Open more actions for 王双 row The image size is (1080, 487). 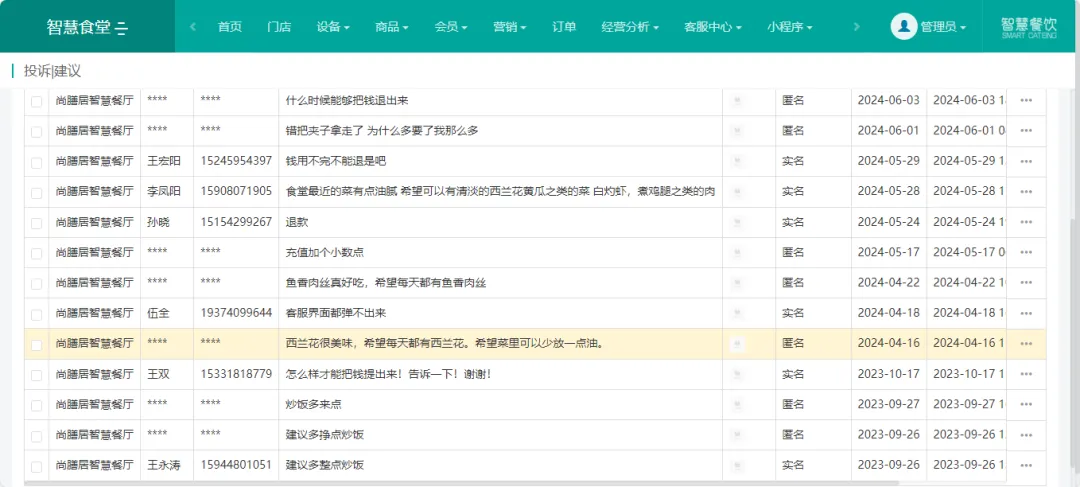click(x=1026, y=375)
